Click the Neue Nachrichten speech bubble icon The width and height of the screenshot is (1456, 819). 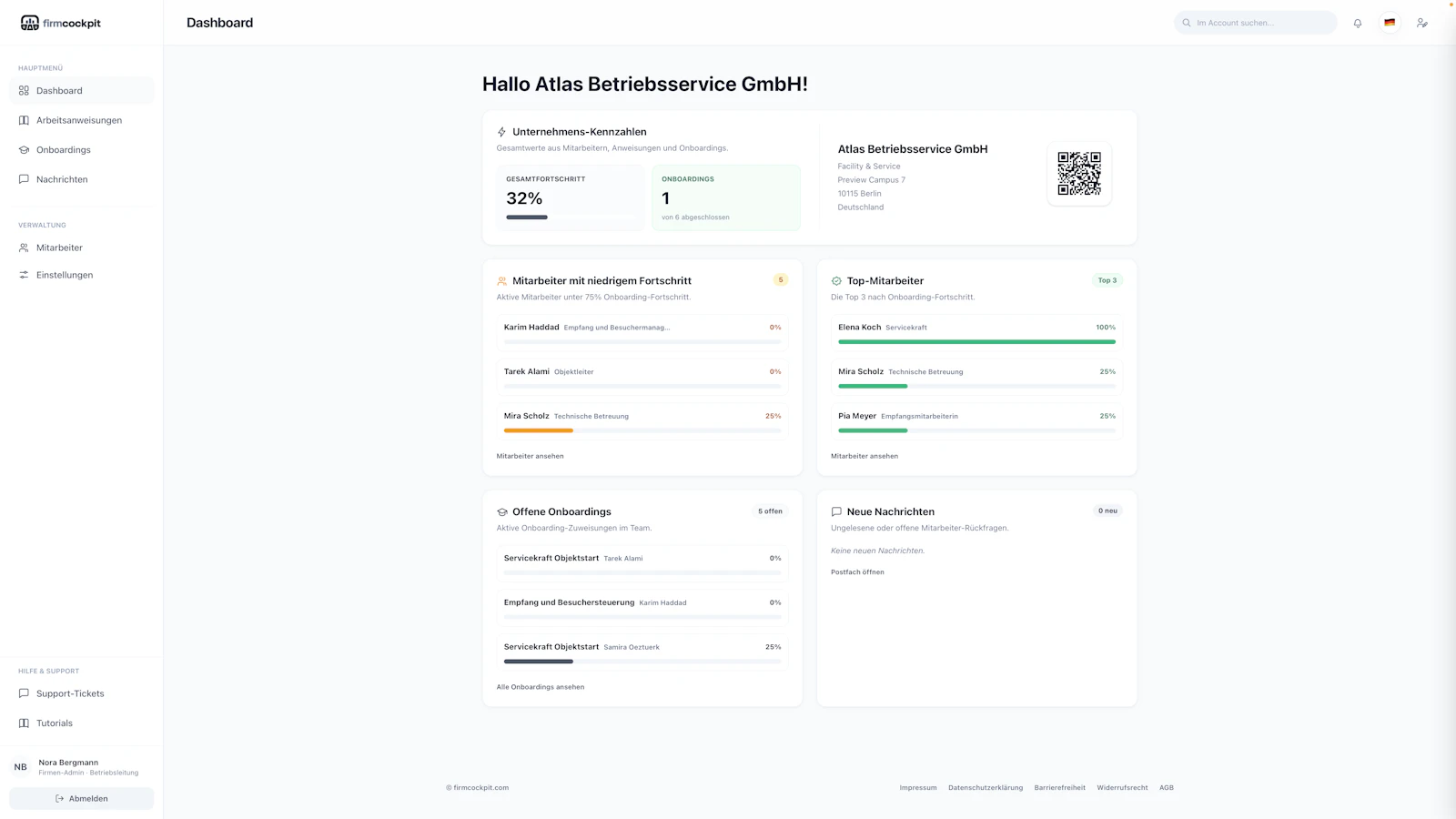[836, 512]
